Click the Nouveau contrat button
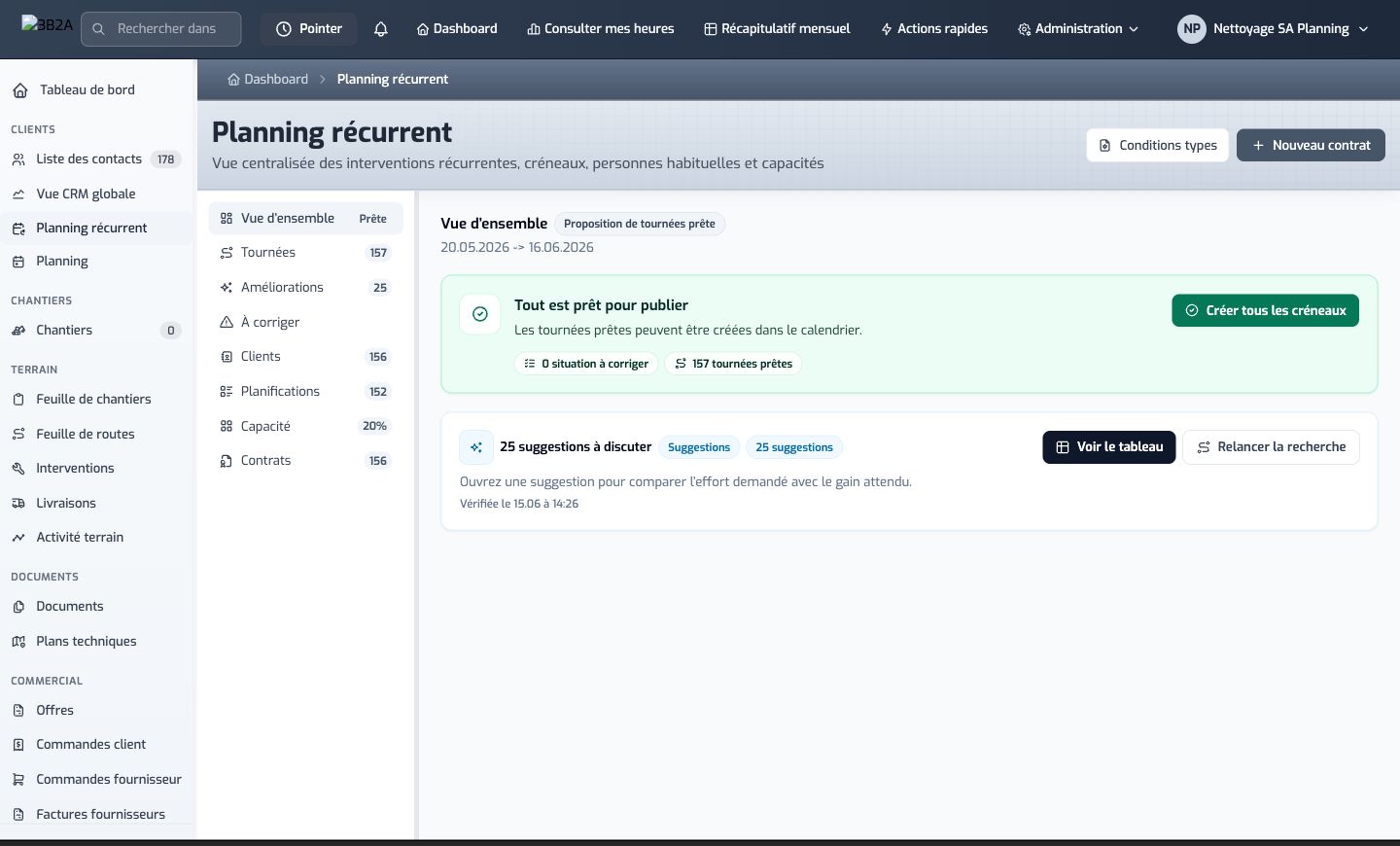 click(x=1311, y=145)
